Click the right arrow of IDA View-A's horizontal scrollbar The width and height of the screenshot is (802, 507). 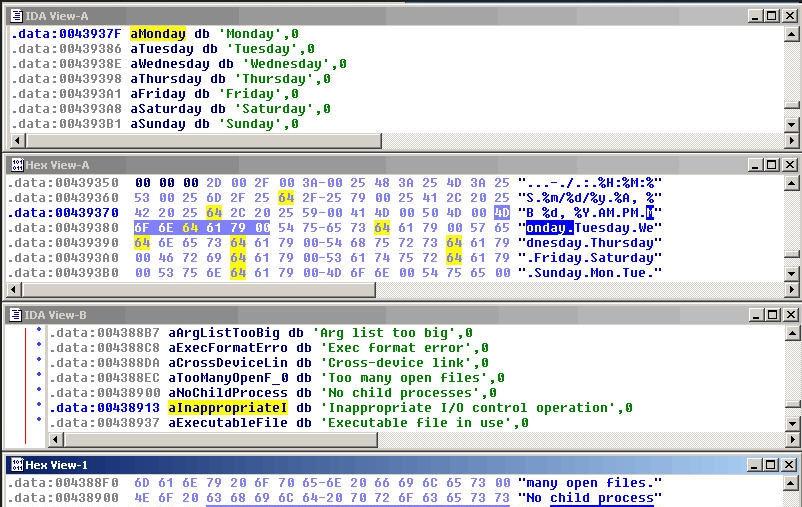coord(792,141)
